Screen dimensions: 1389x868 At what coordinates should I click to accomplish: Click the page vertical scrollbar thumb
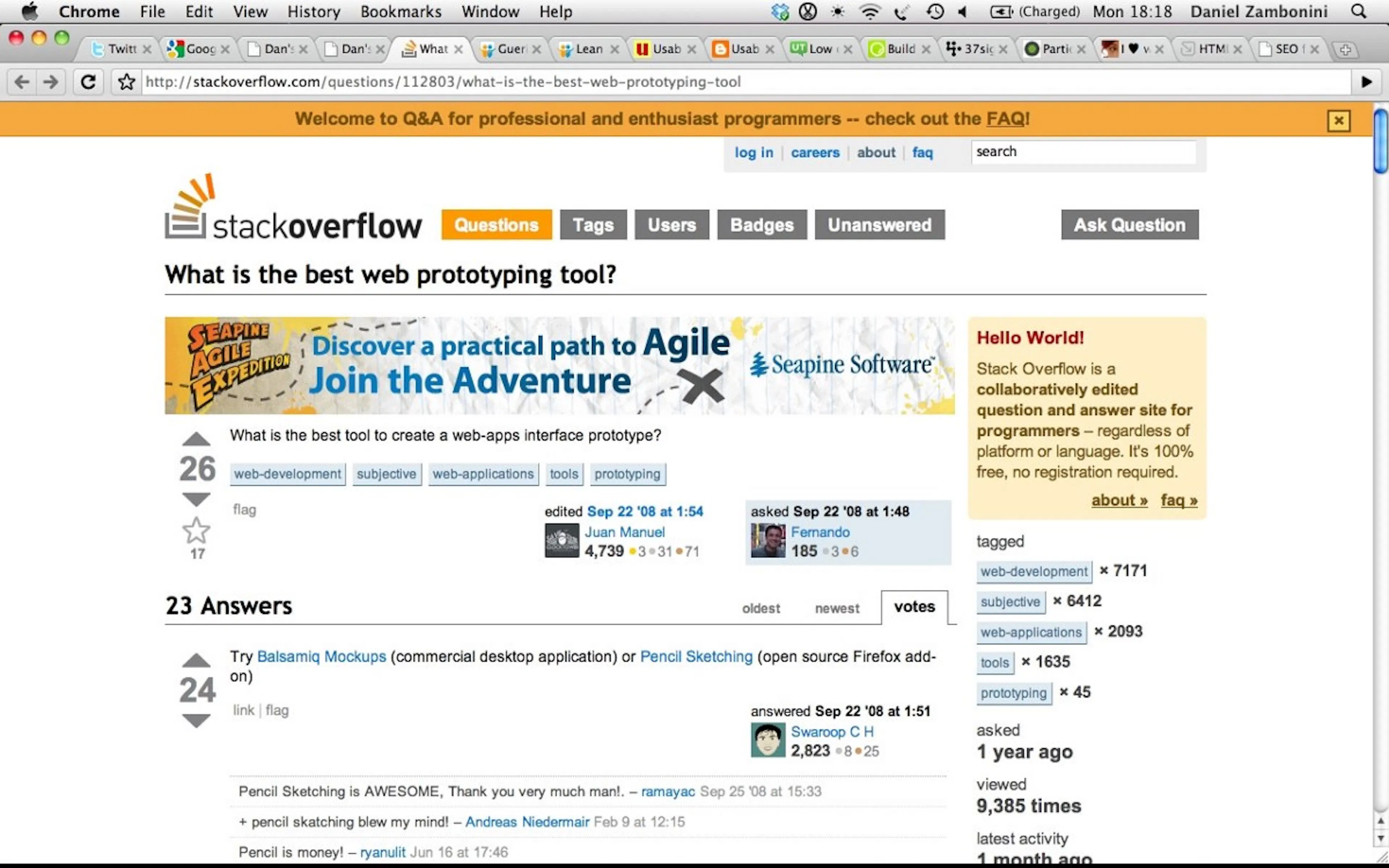coord(1380,141)
